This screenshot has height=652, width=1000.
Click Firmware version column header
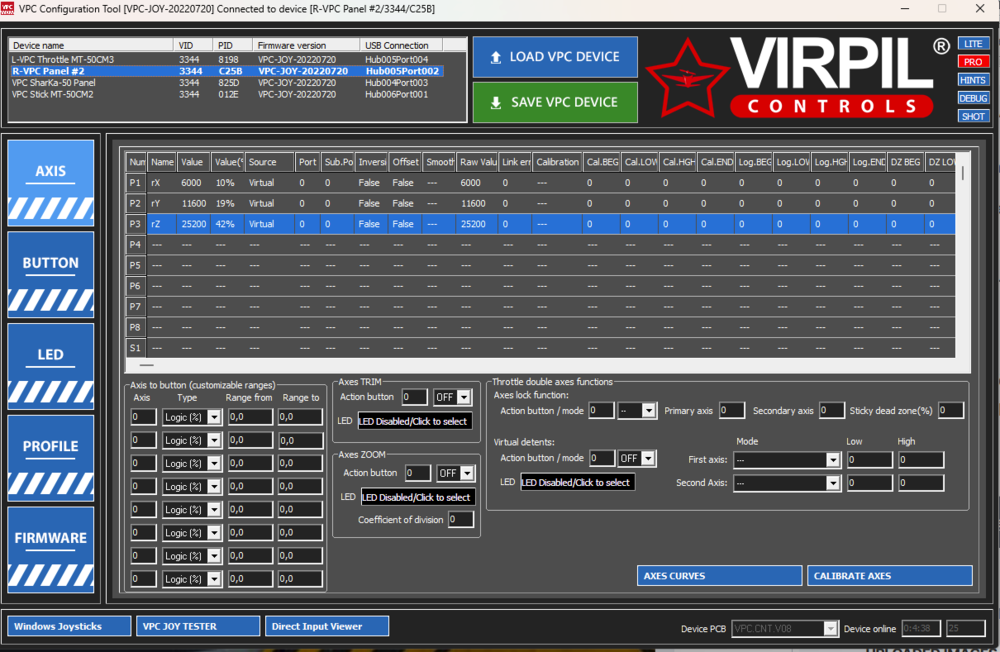tap(306, 45)
